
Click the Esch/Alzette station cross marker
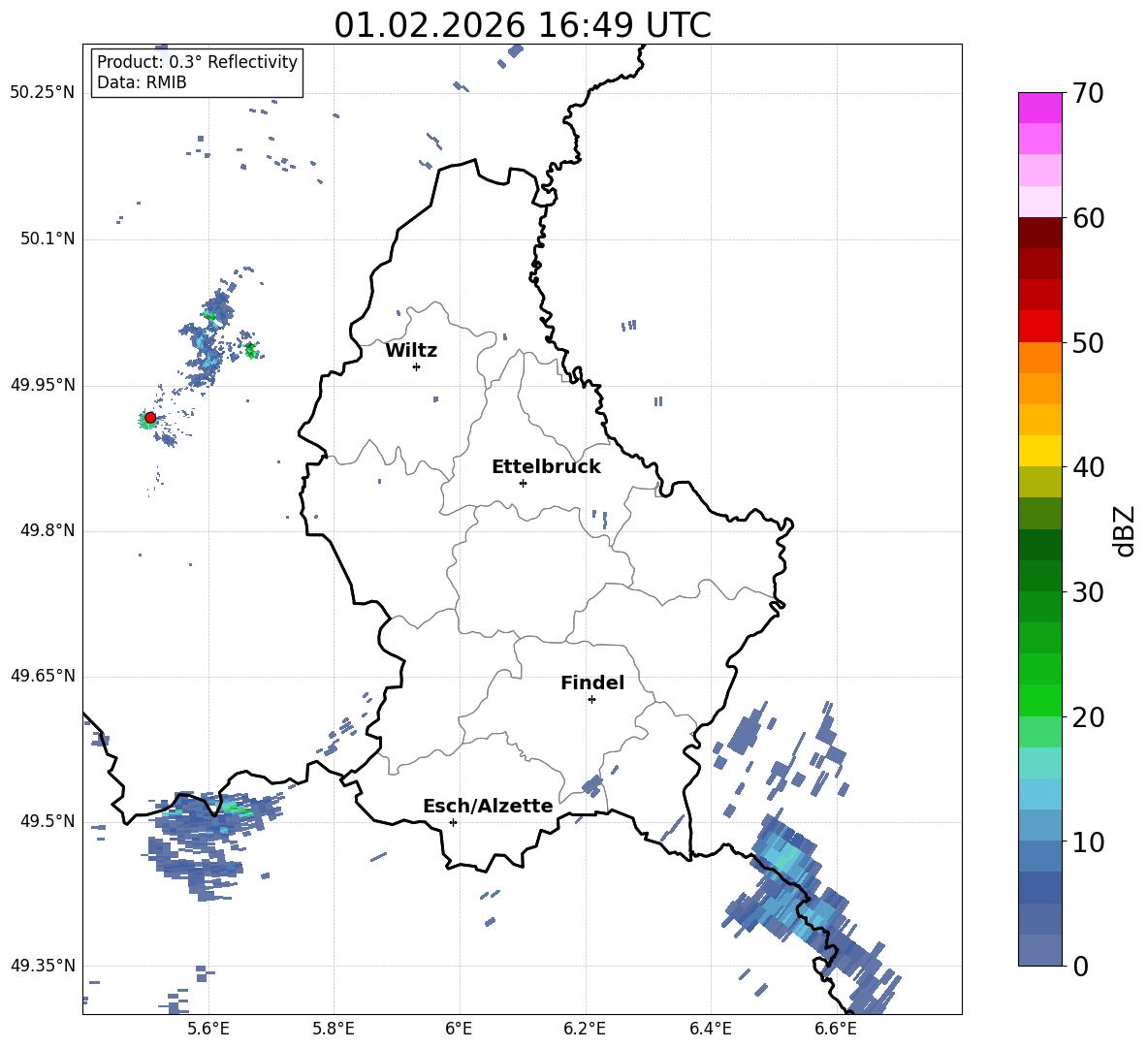[x=453, y=822]
